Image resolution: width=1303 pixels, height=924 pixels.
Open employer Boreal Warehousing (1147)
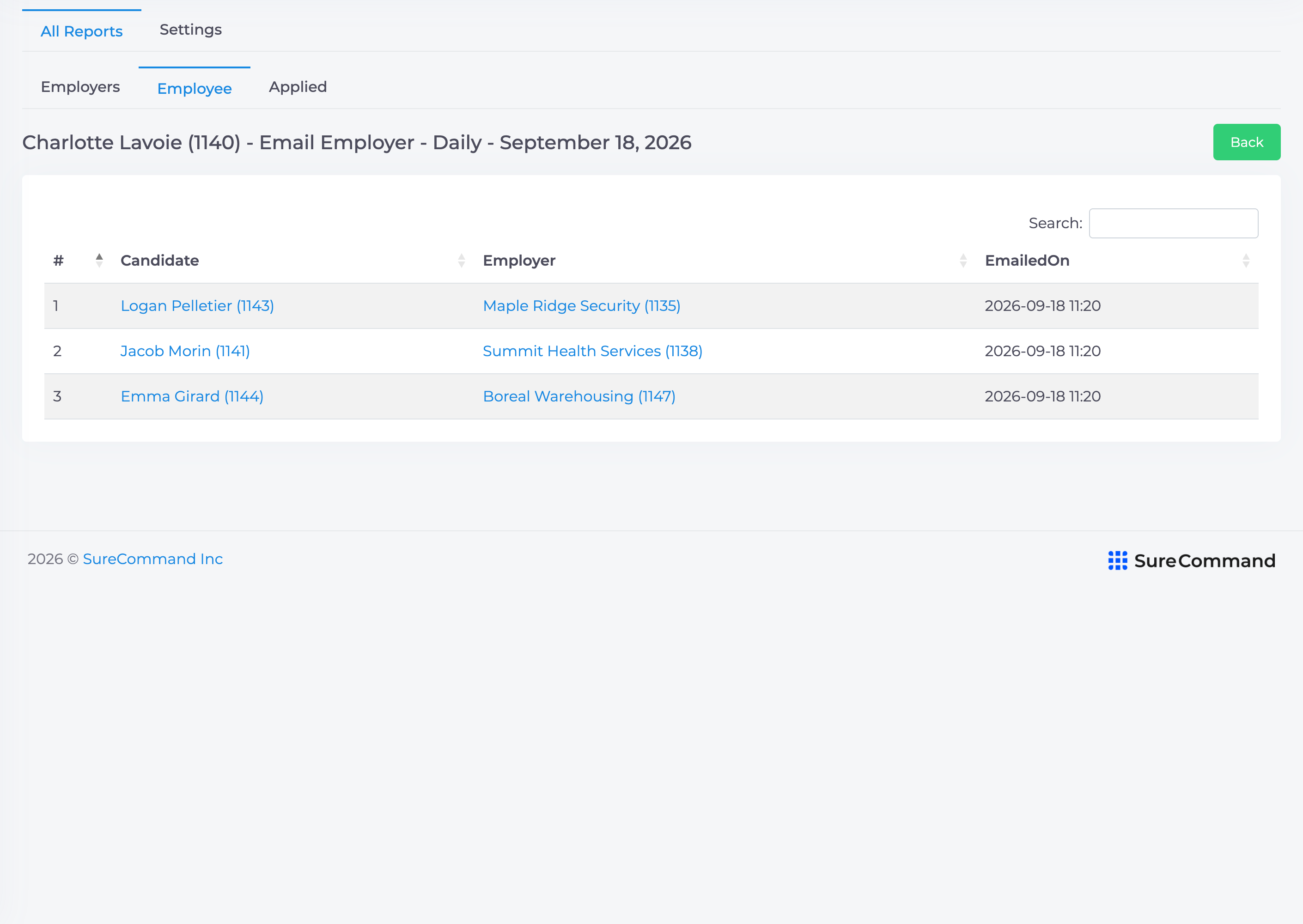point(579,396)
